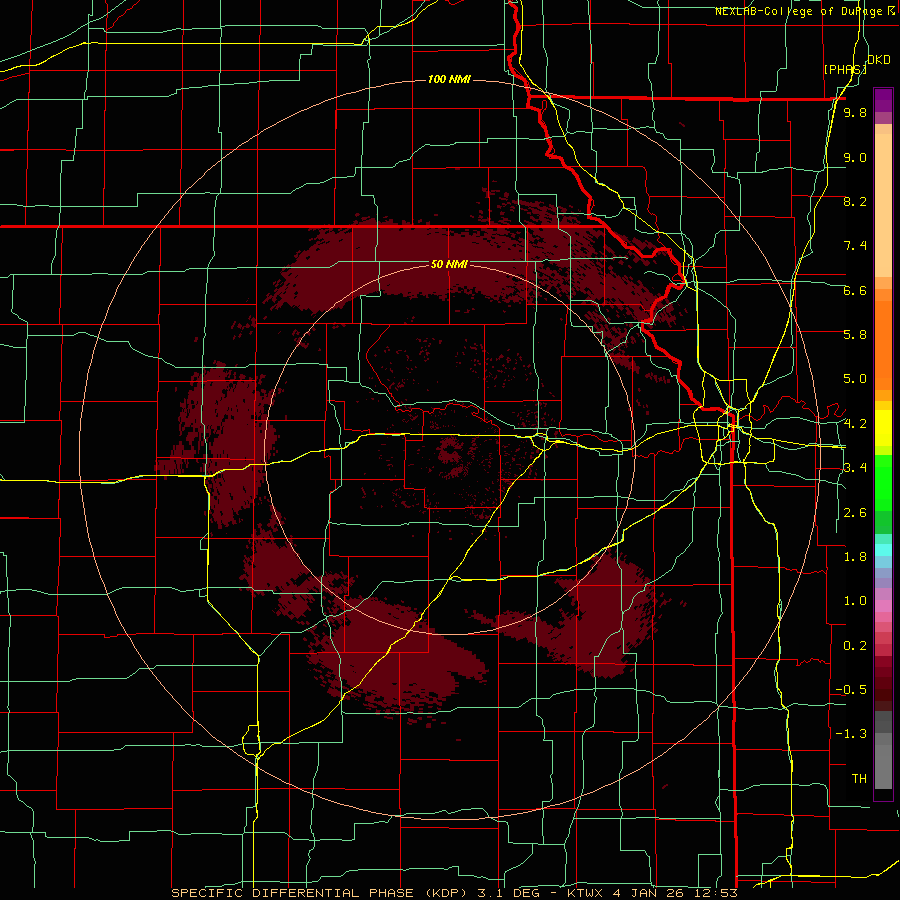Select the 1.8 color scale value
Viewport: 900px width, 900px height.
855,557
